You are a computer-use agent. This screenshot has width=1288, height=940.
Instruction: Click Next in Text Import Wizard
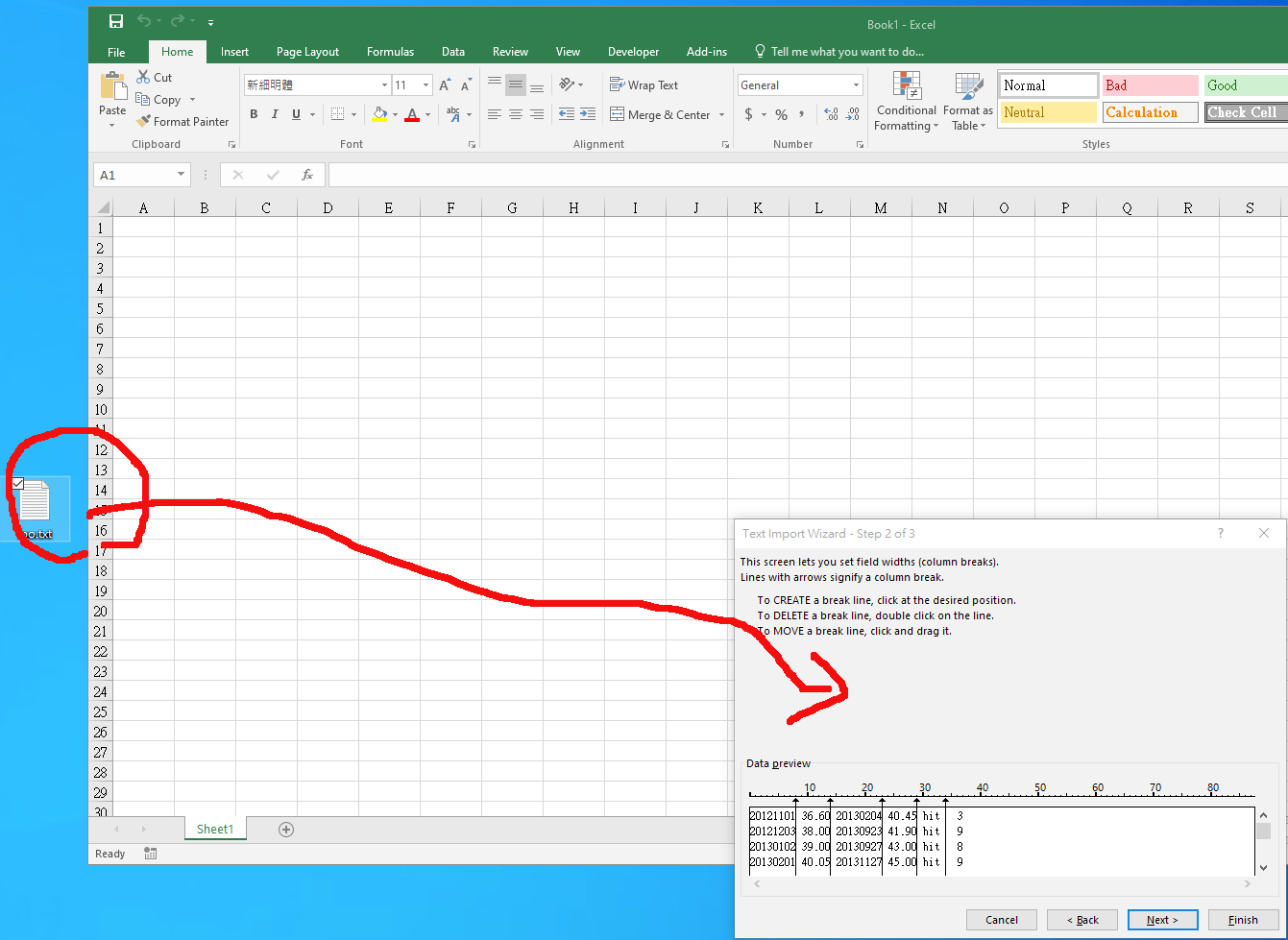tap(1162, 920)
